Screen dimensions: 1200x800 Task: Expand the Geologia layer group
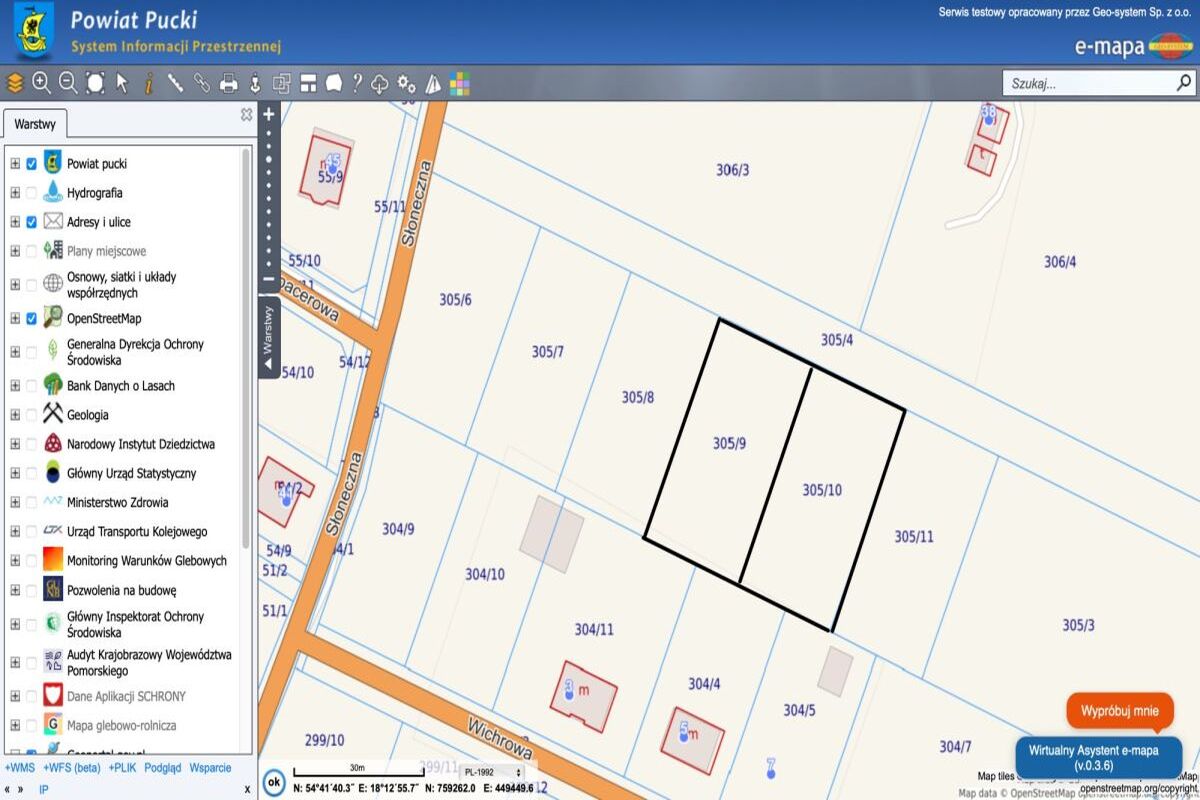click(x=15, y=415)
